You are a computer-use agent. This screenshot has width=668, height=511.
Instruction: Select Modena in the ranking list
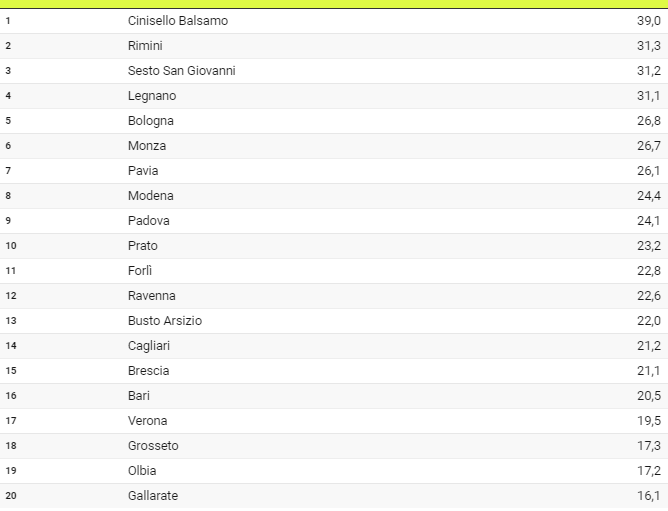(x=151, y=196)
